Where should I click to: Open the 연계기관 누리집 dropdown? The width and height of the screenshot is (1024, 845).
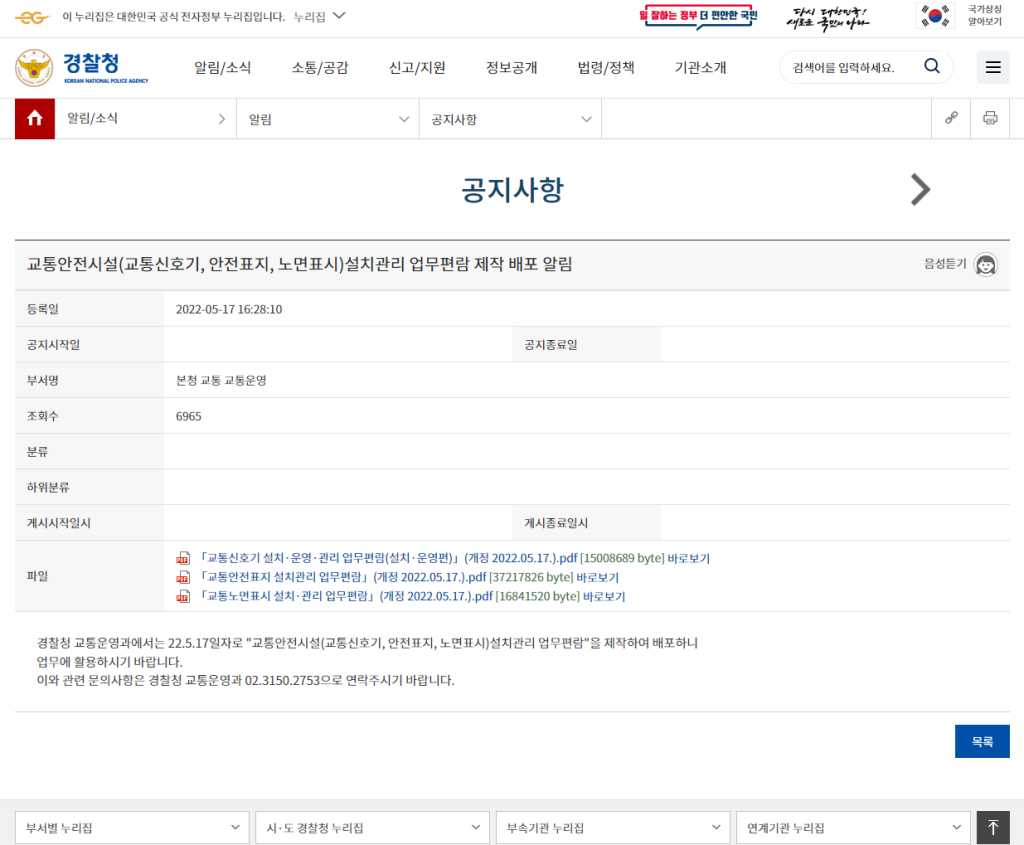(852, 828)
